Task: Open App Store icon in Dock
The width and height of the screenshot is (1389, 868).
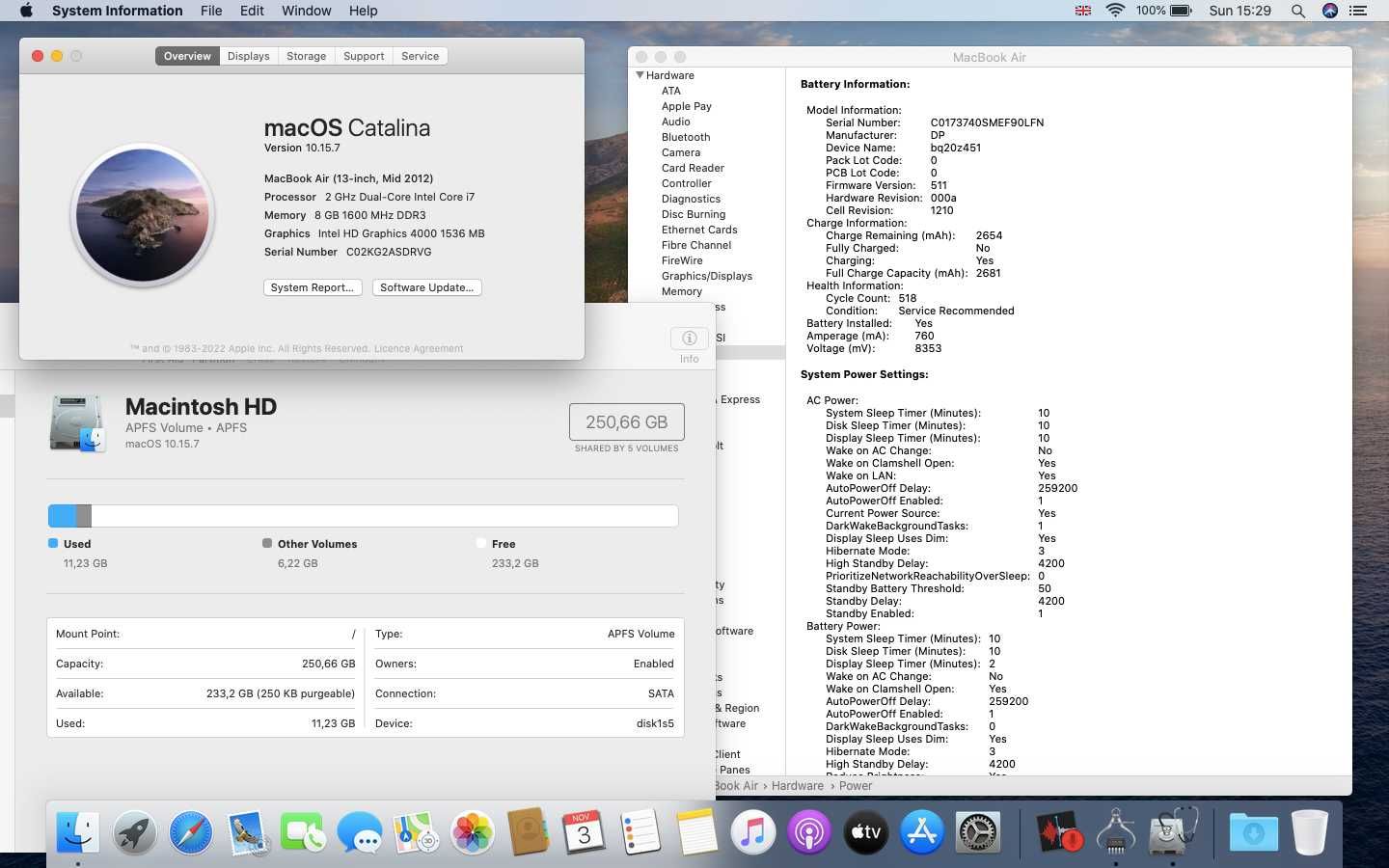Action: coord(922,831)
